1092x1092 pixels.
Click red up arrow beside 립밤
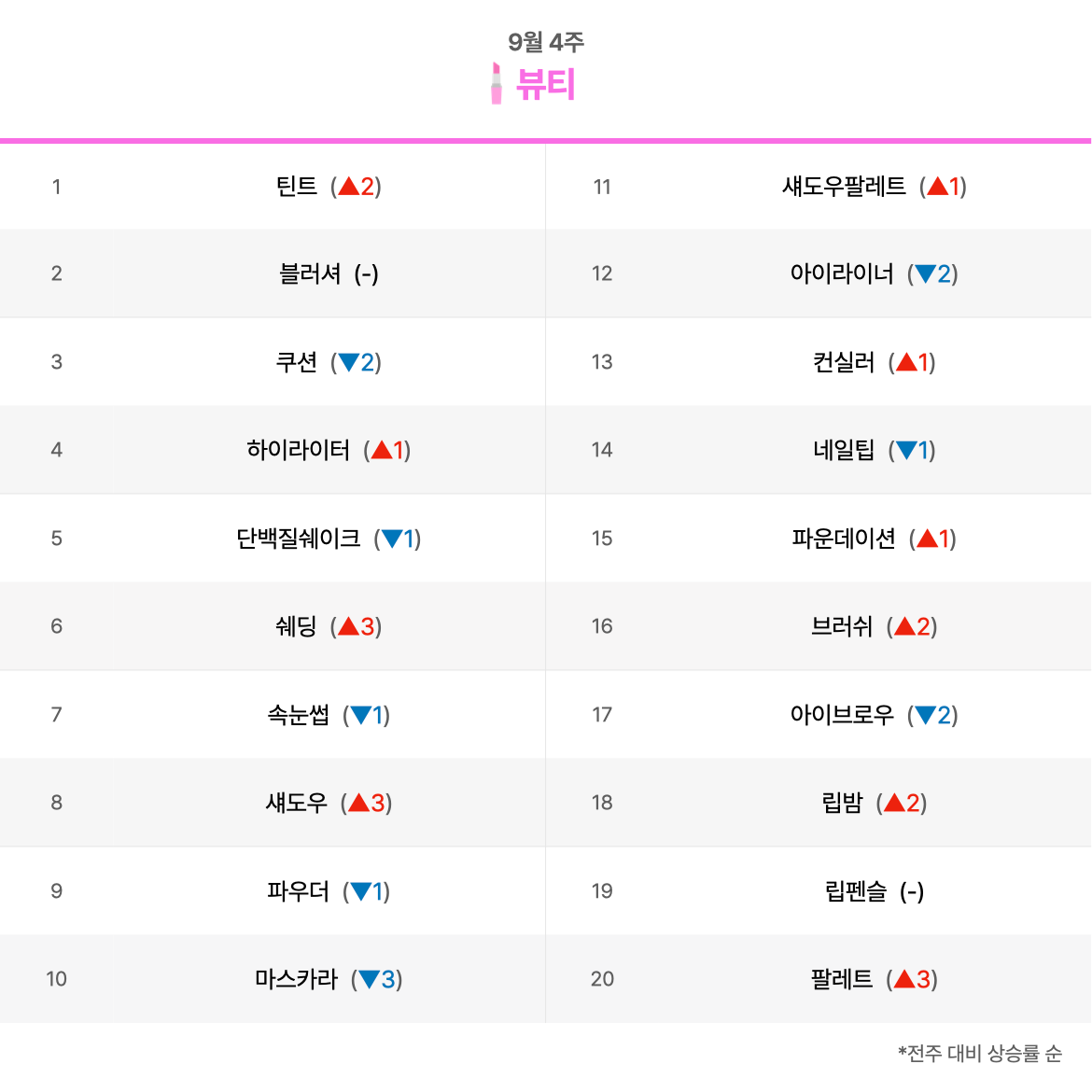(894, 803)
